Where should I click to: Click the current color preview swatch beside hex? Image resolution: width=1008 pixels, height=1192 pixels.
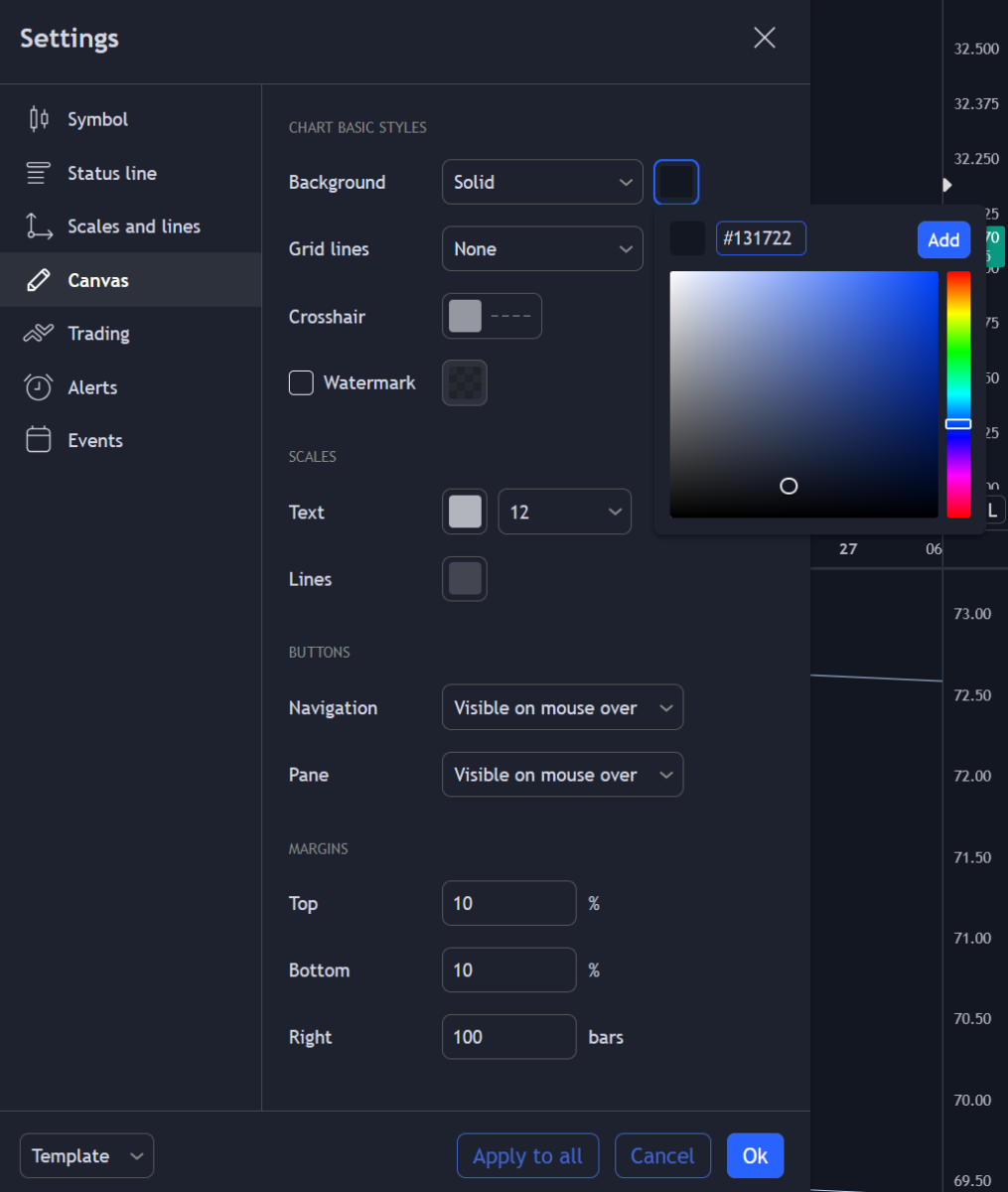pyautogui.click(x=687, y=238)
